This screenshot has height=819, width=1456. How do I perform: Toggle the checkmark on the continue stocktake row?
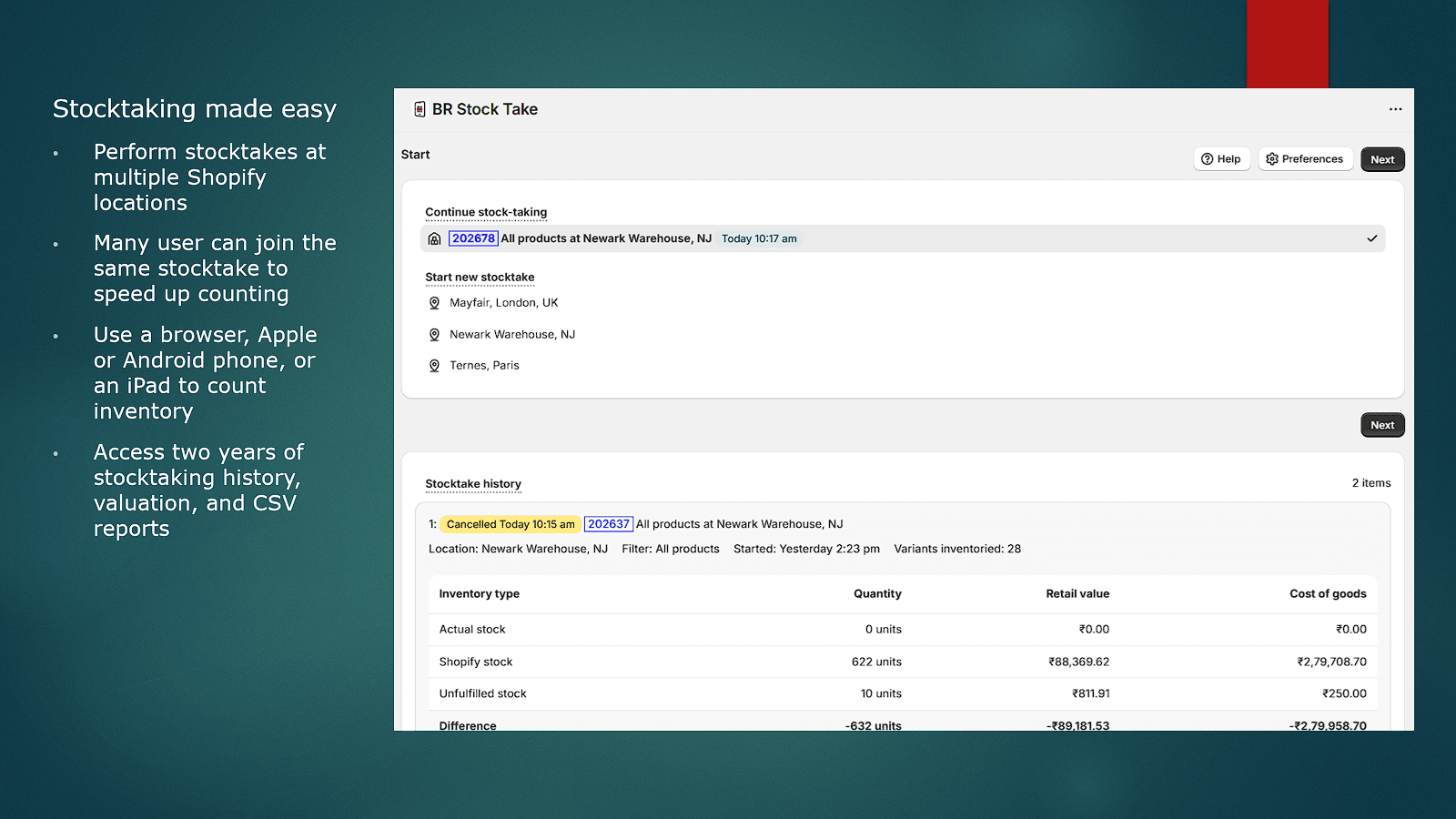pos(1371,238)
